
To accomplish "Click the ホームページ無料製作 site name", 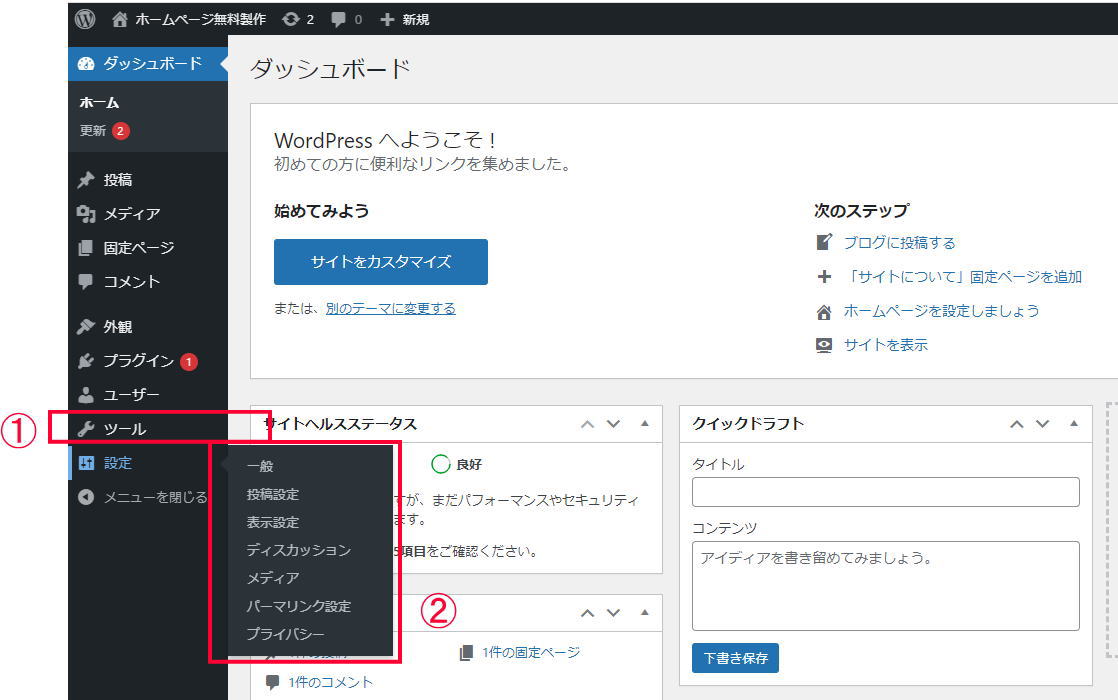I will (200, 19).
